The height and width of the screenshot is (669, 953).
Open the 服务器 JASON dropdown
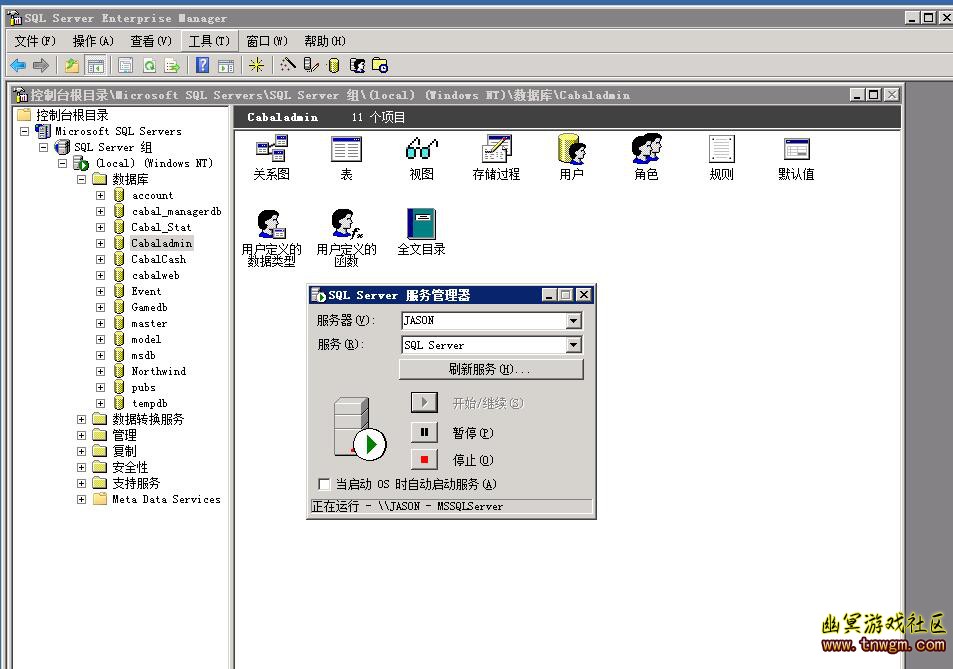573,320
